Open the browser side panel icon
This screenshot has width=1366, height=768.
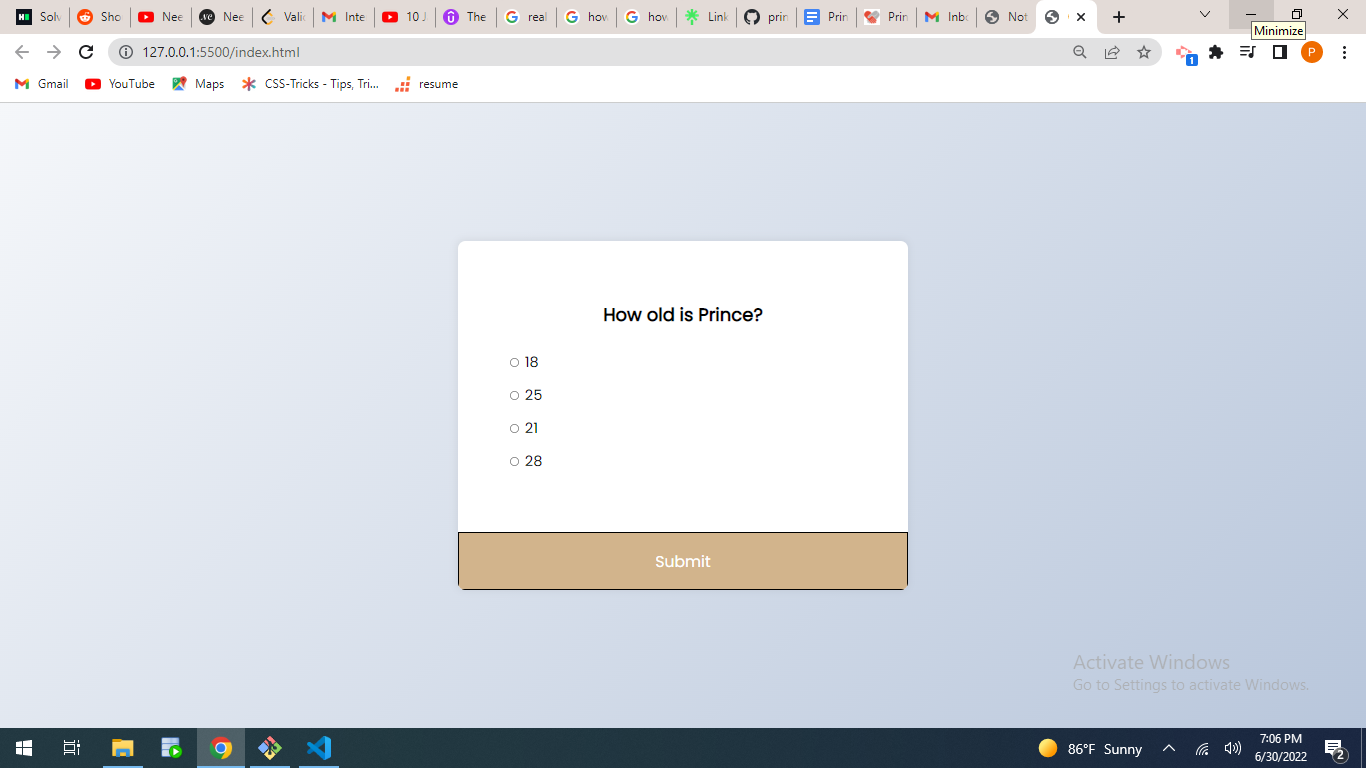1279,52
